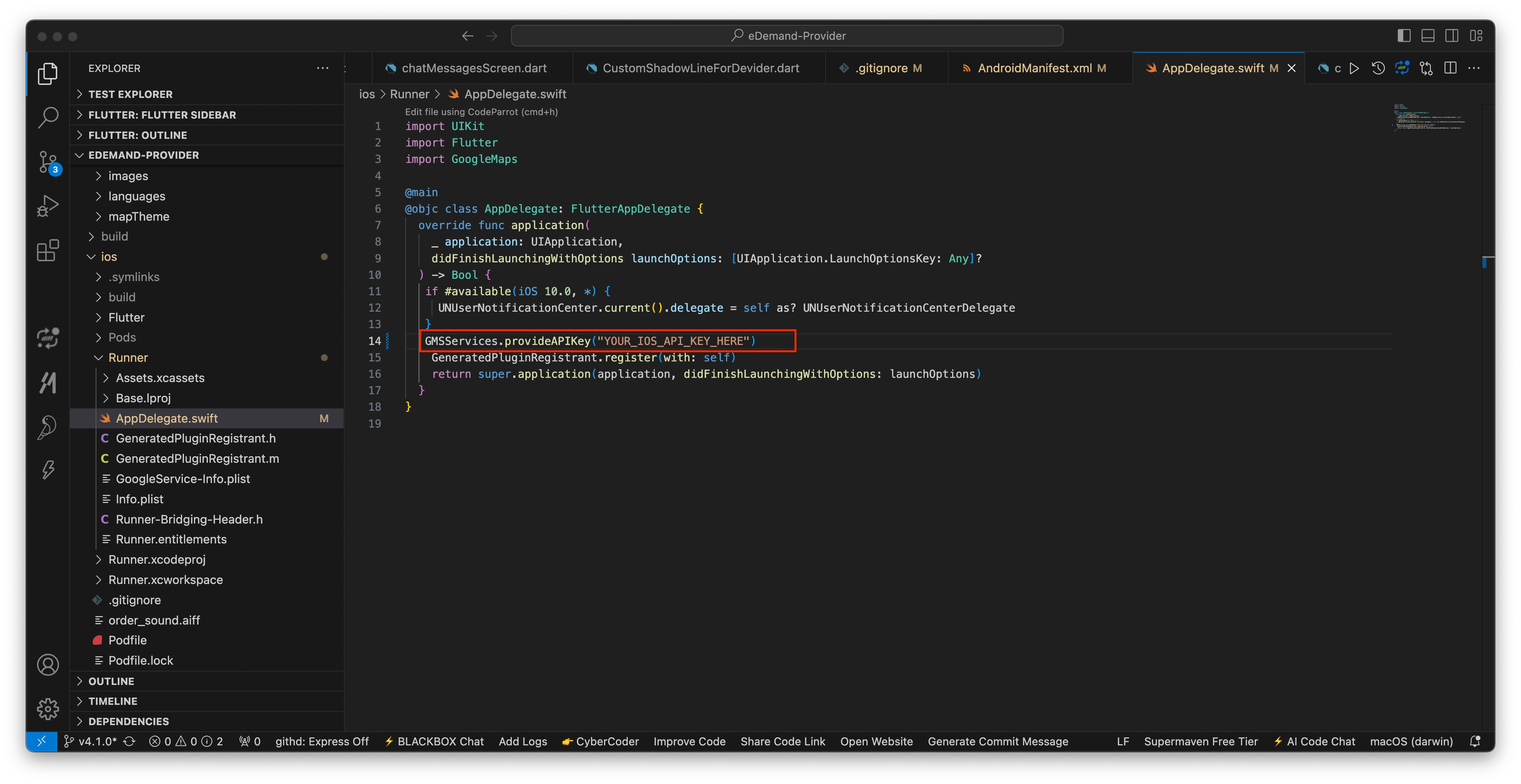Screen dimensions: 1521x784
Task: Open the Accounts icon in activity bar
Action: (48, 665)
